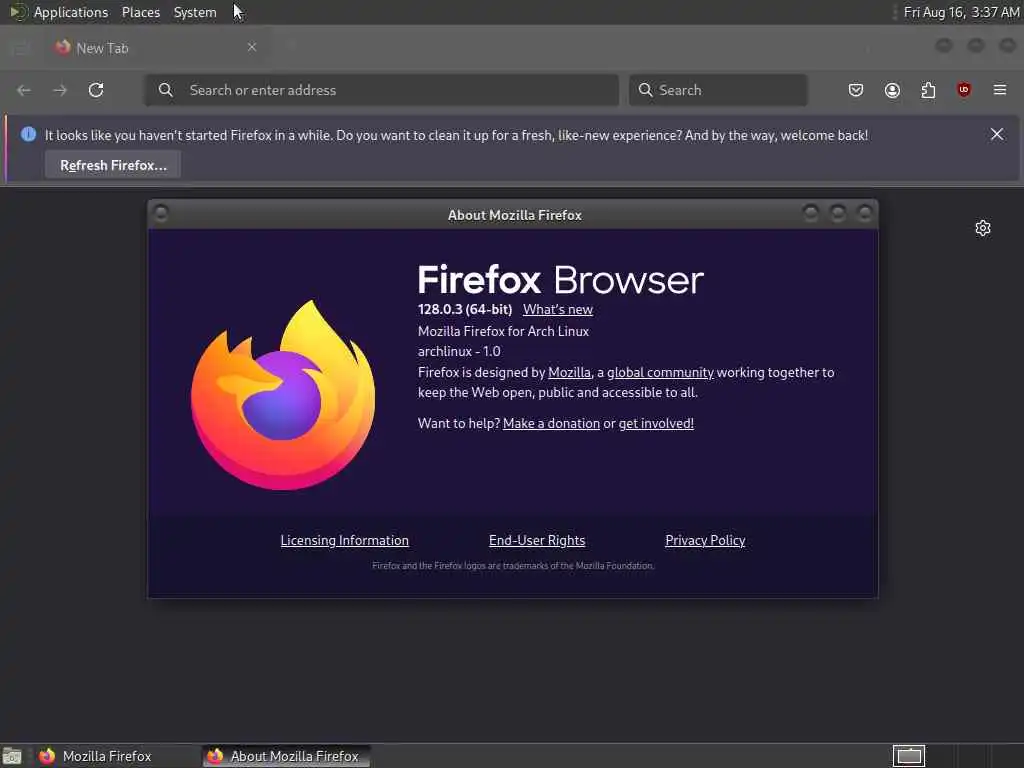Open the Firefox account icon
Screen dimensions: 1024x768
(x=892, y=90)
